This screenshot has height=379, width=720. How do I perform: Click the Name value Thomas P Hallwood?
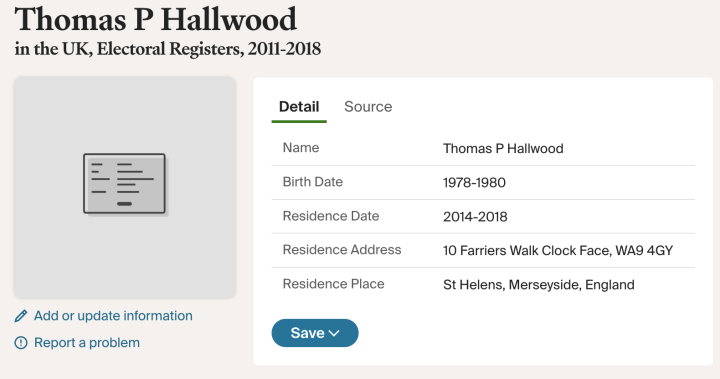pos(503,148)
